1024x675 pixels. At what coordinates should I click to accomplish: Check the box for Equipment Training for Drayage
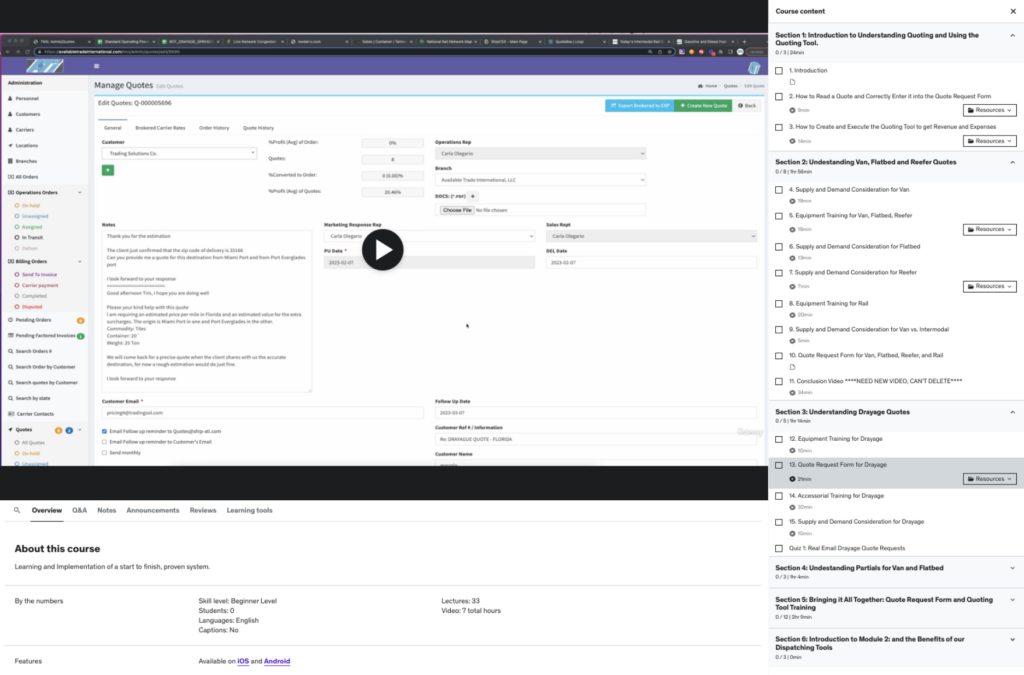pyautogui.click(x=779, y=439)
